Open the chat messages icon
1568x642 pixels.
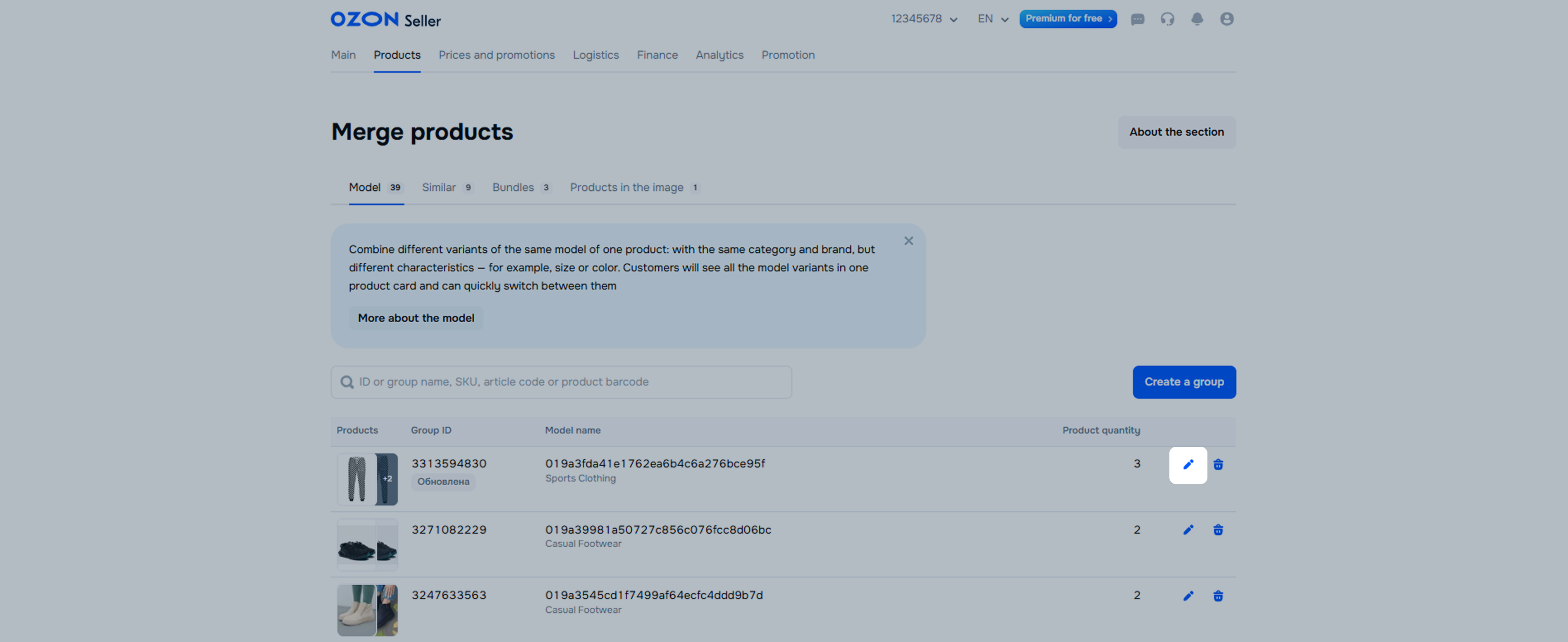tap(1137, 19)
